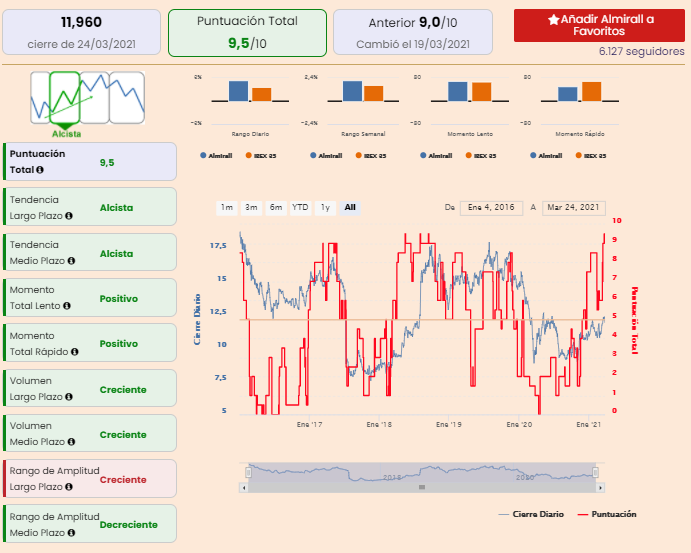Edit the start date field Ene 4, 2016

point(491,208)
